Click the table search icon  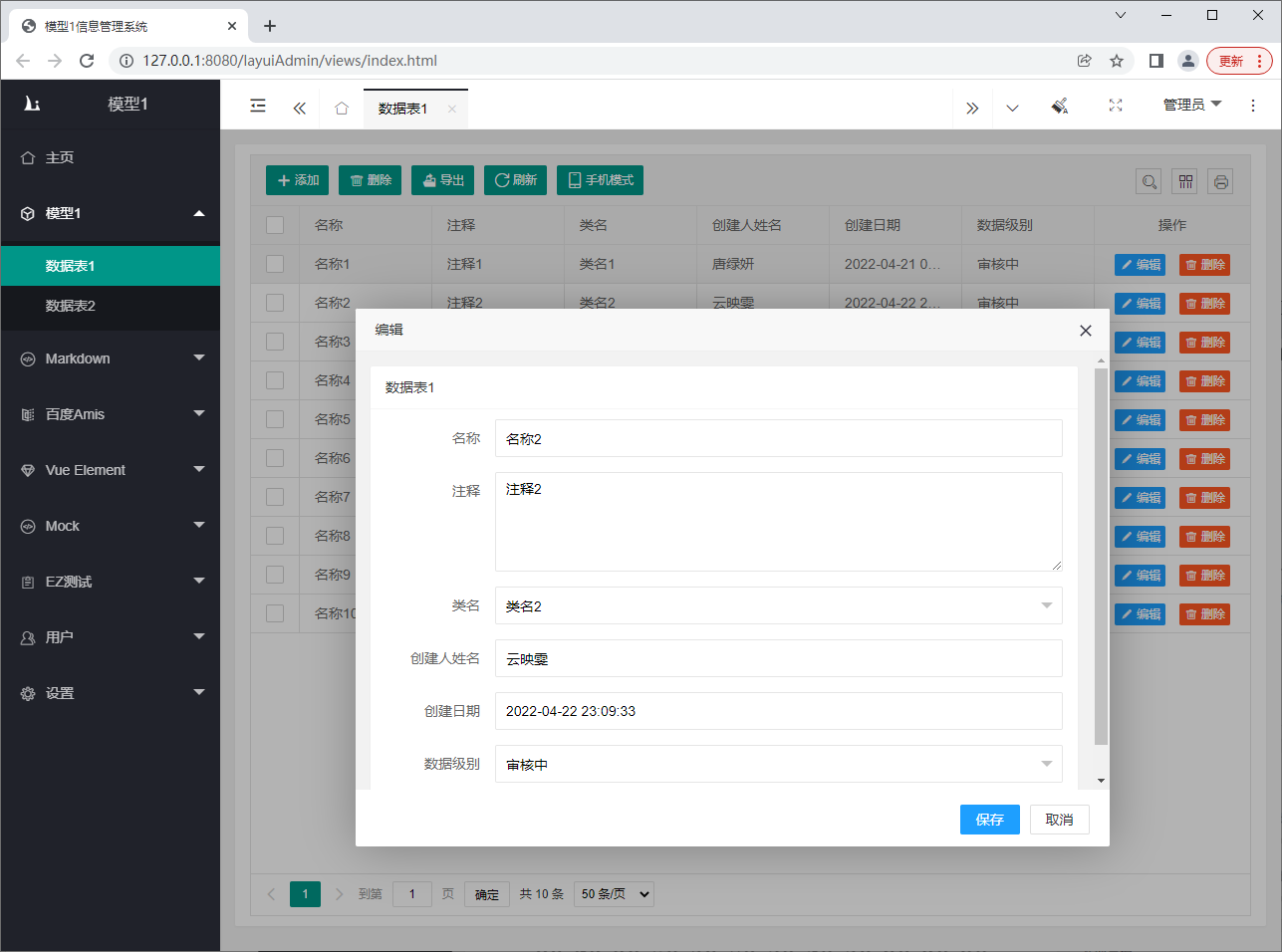pos(1149,181)
